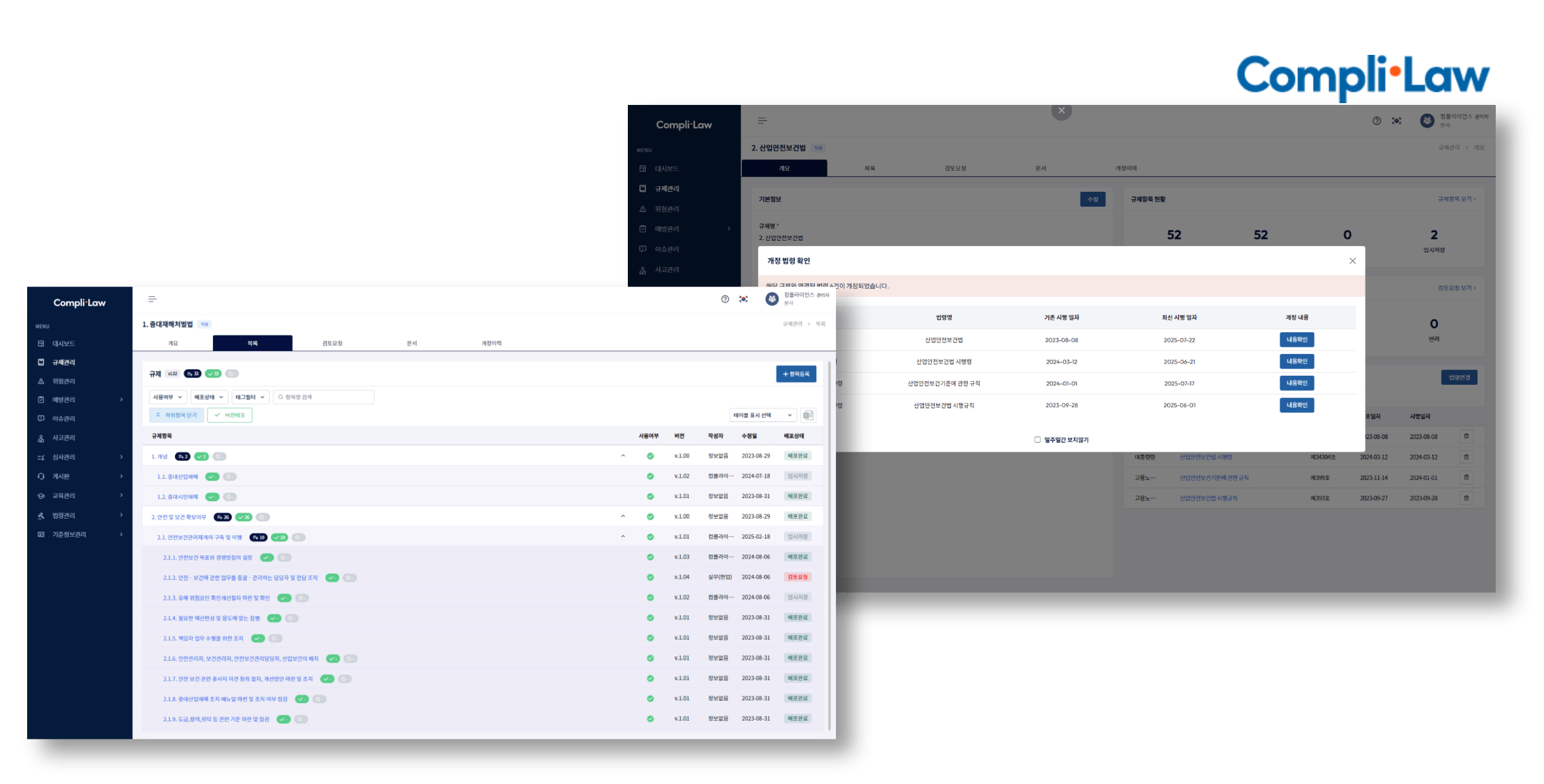The width and height of the screenshot is (1544, 784).
Task: Click the Excel export icon beside 테이블 표시 선택
Action: click(x=808, y=415)
